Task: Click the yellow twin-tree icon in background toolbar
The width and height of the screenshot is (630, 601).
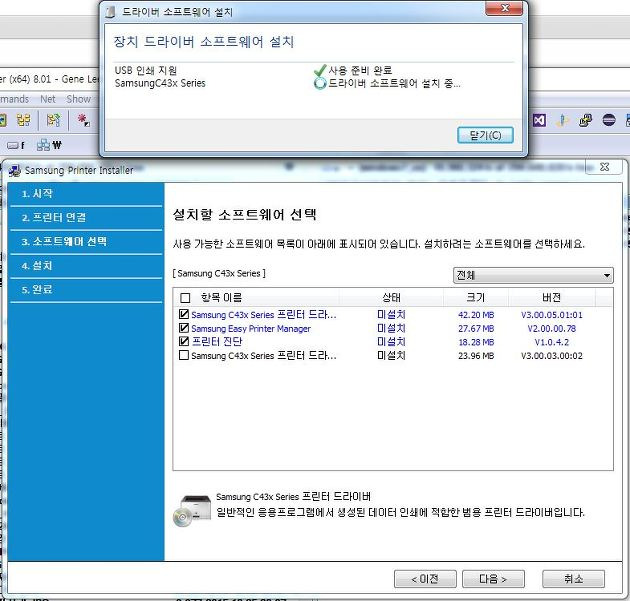Action: [x=23, y=120]
